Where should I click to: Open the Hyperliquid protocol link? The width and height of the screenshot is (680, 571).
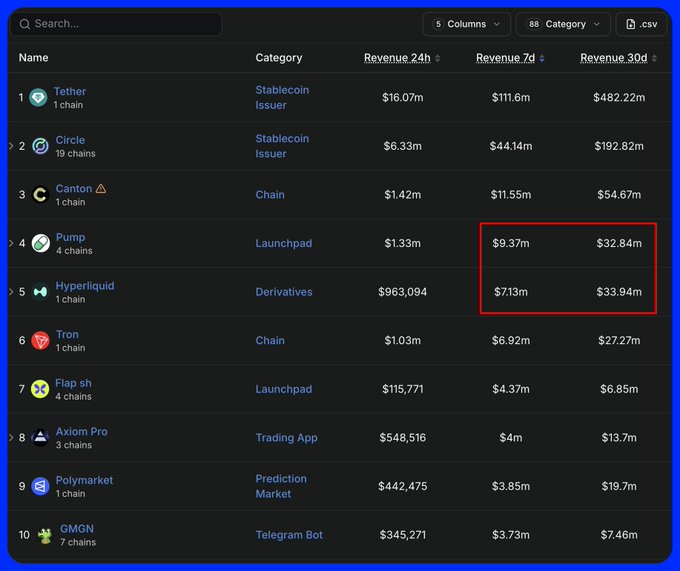85,286
